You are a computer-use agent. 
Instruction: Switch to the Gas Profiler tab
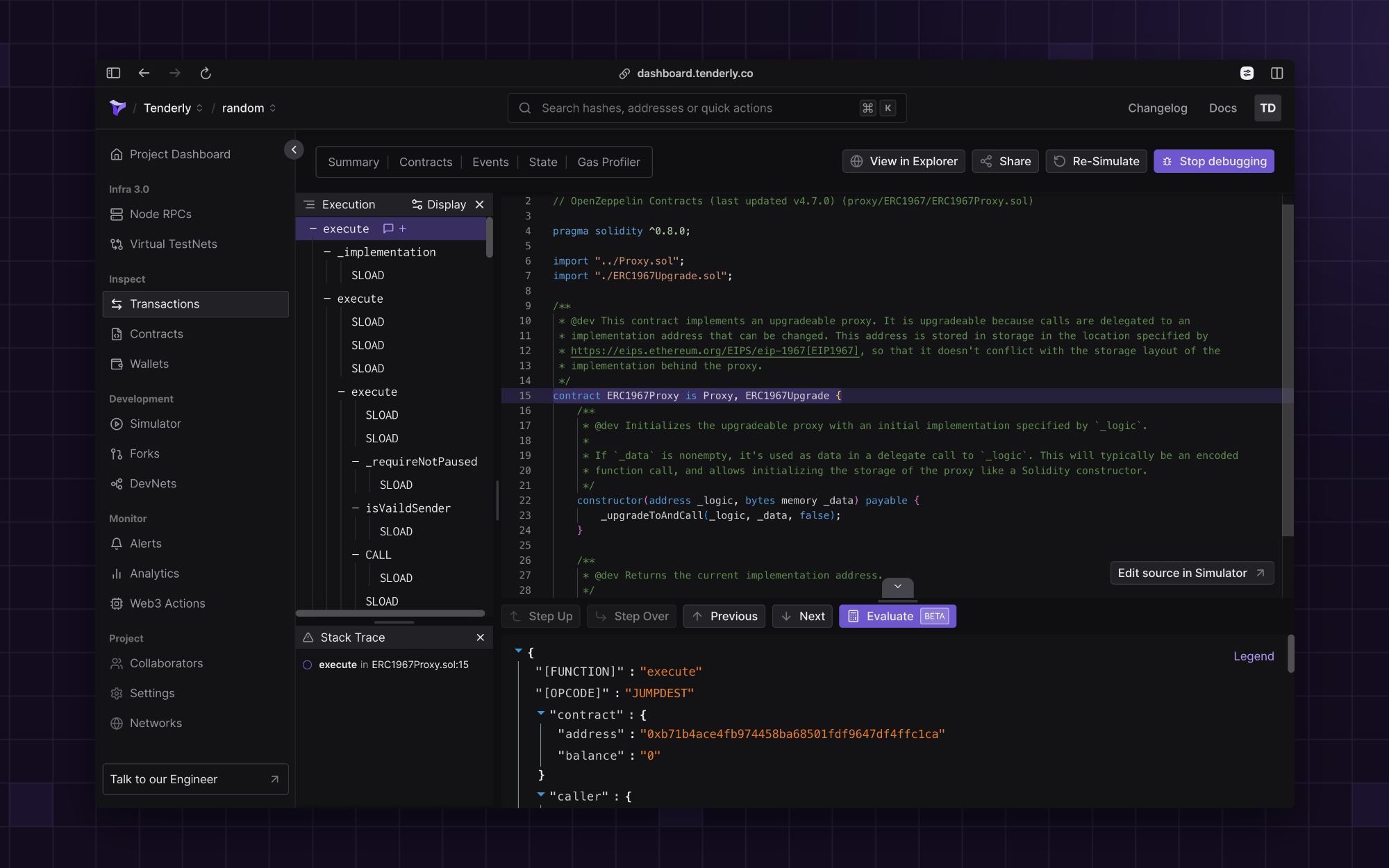[608, 162]
